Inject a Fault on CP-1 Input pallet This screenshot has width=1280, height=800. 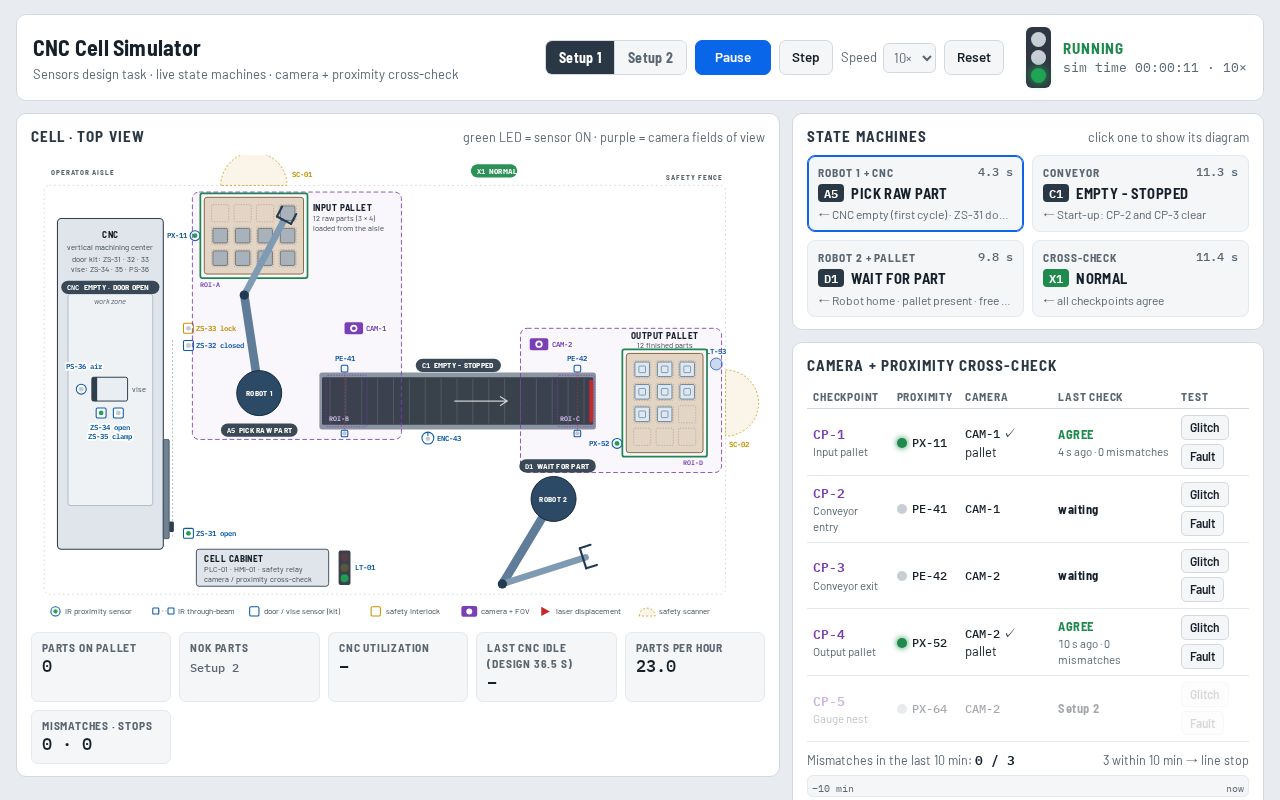[1203, 456]
